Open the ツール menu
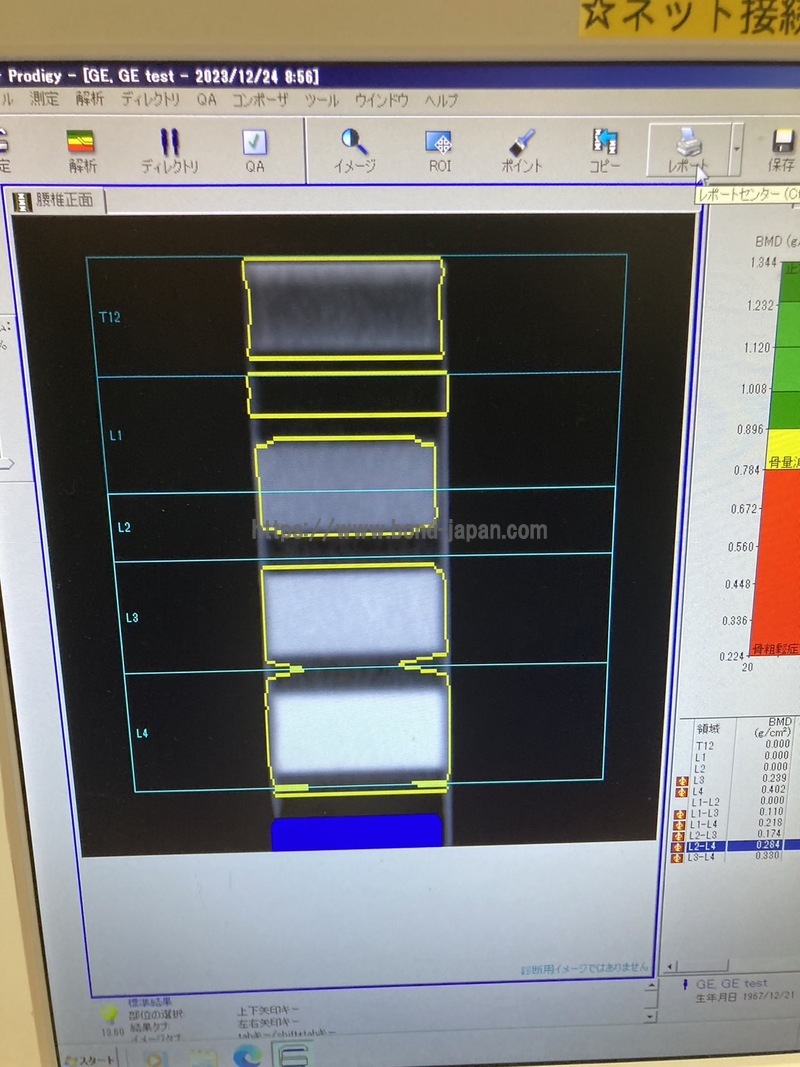This screenshot has width=800, height=1067. point(322,100)
